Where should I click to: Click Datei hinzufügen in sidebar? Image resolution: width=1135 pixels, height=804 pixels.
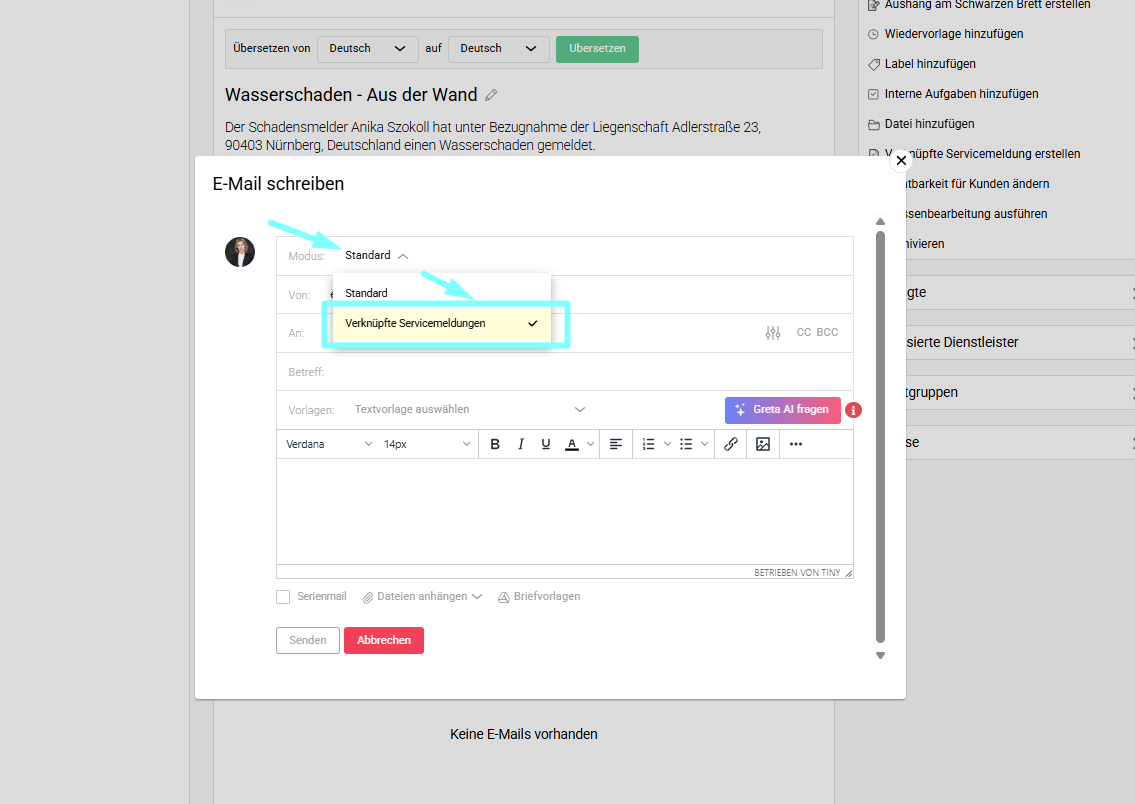click(x=929, y=124)
